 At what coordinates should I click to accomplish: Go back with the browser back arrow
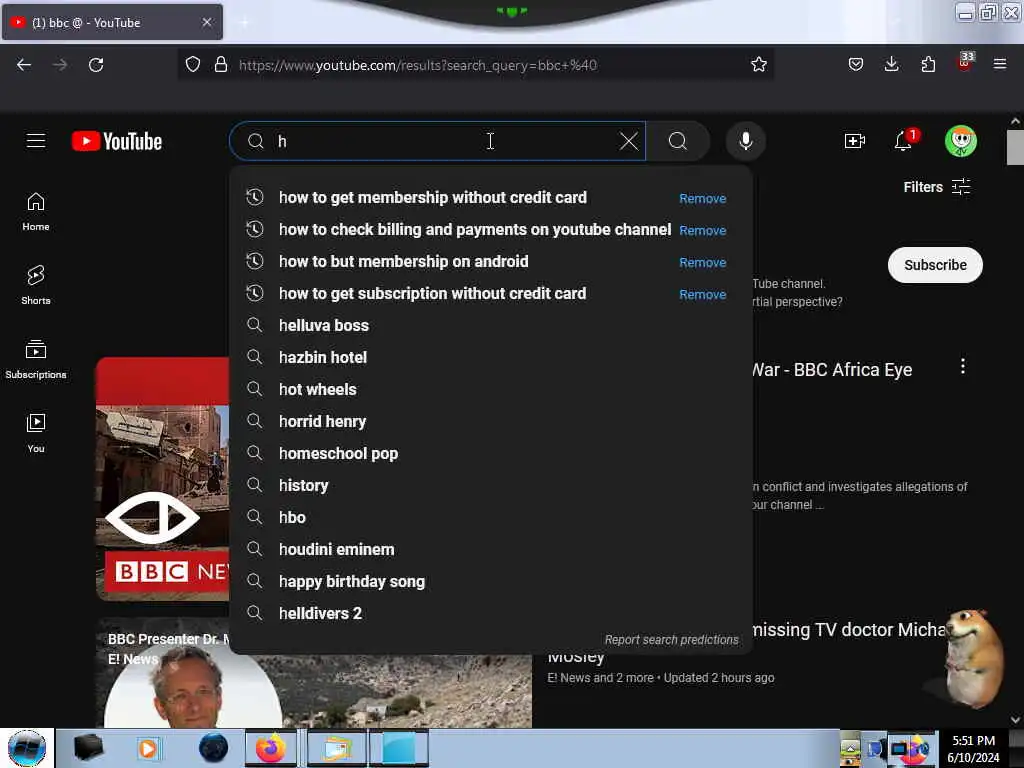(24, 65)
